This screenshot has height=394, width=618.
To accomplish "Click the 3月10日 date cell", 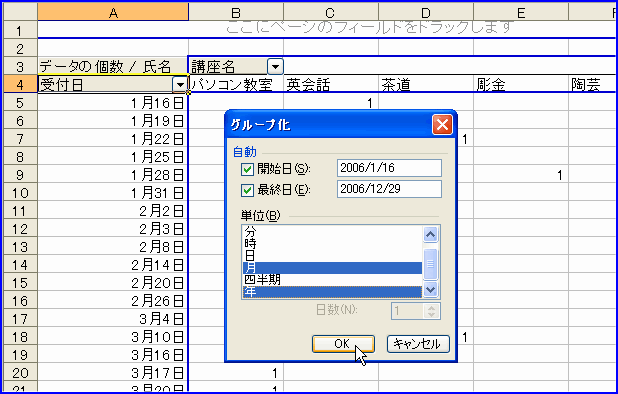I will click(x=113, y=337).
